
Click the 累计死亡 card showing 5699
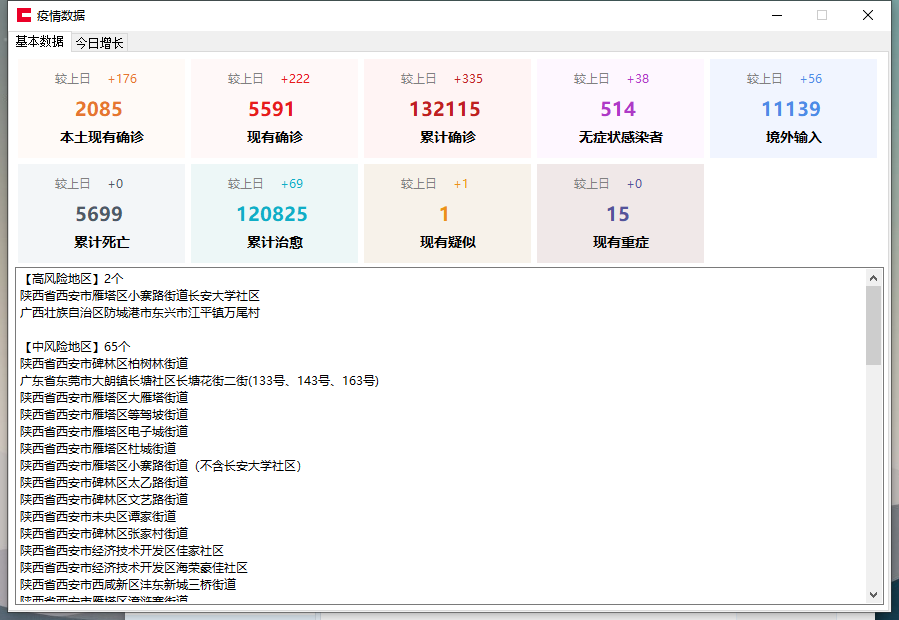click(x=101, y=213)
